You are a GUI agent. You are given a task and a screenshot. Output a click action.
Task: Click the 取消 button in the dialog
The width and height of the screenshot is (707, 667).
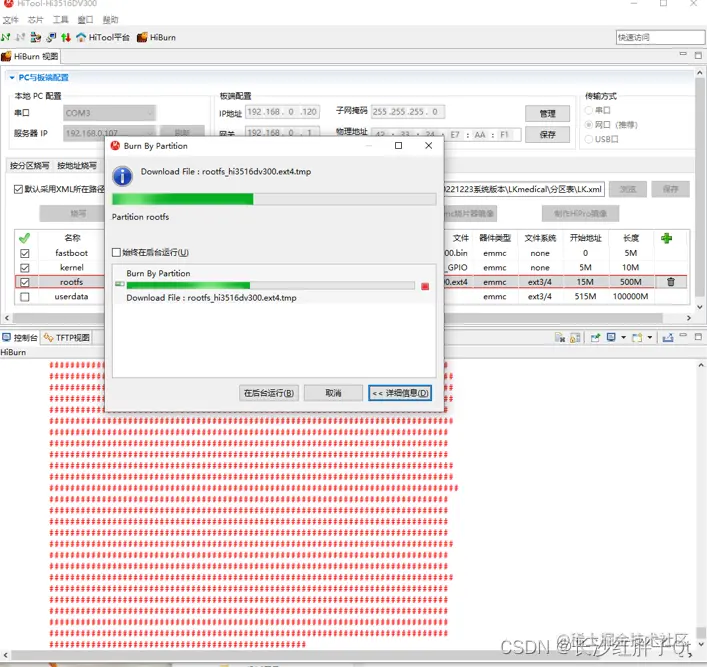(x=333, y=393)
